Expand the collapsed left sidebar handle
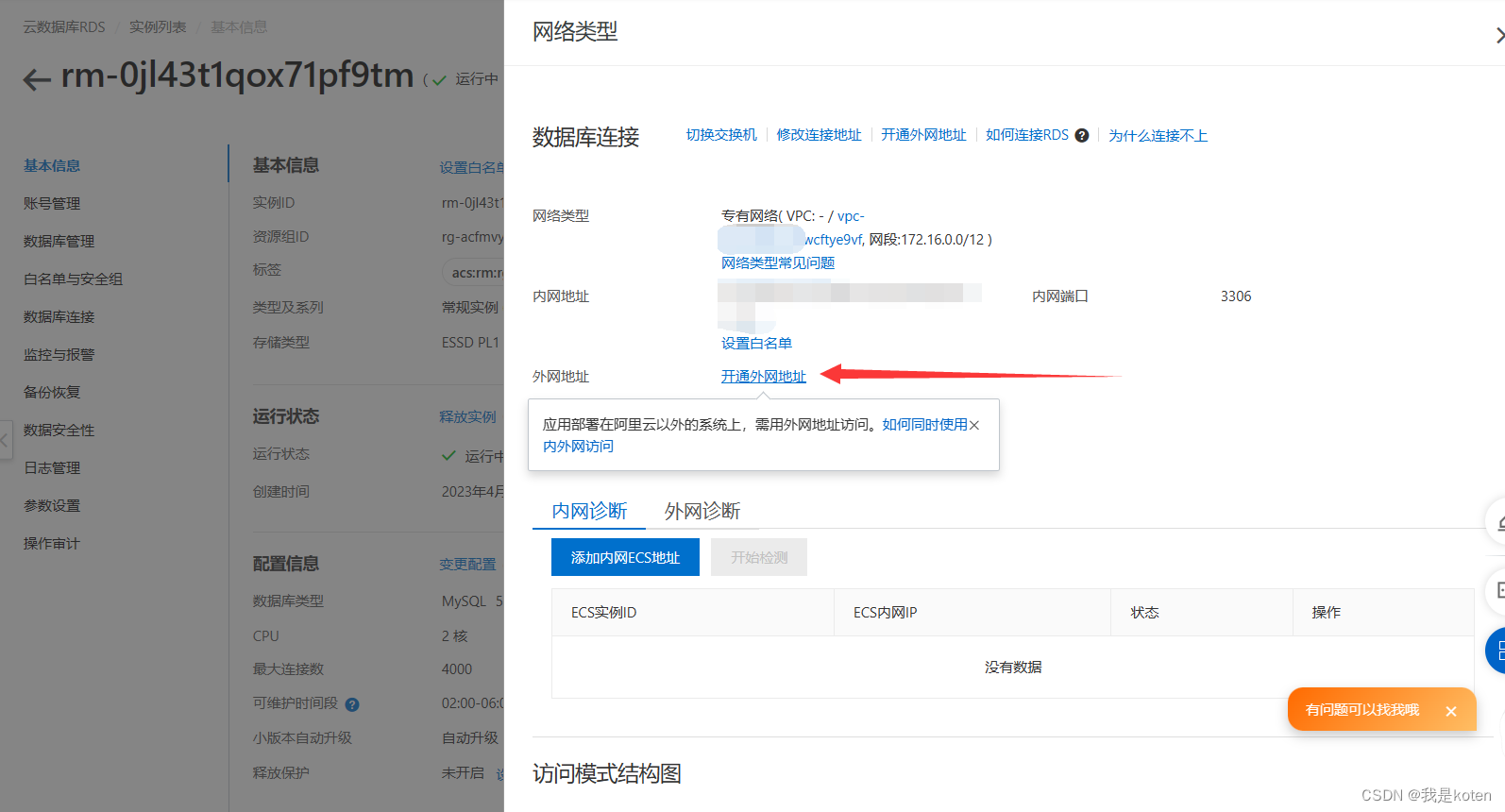 (x=6, y=440)
